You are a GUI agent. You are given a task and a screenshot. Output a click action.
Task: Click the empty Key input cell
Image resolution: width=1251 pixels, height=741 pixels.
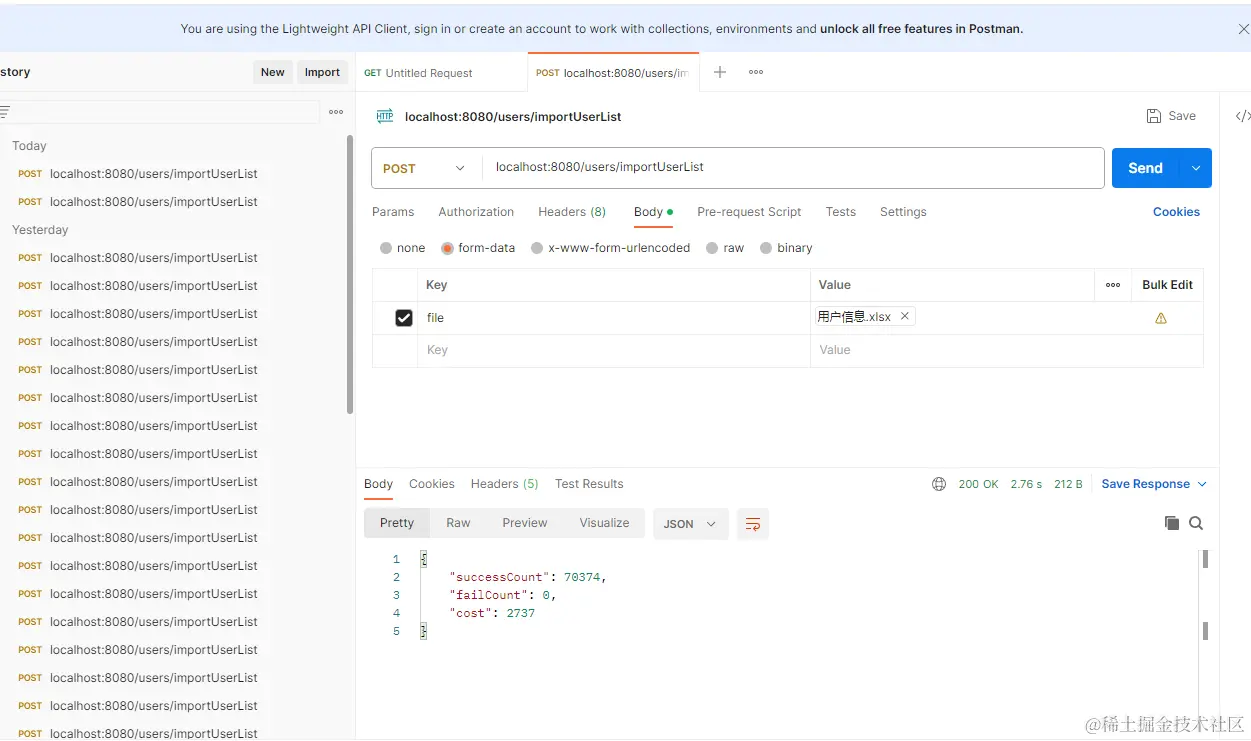(613, 350)
